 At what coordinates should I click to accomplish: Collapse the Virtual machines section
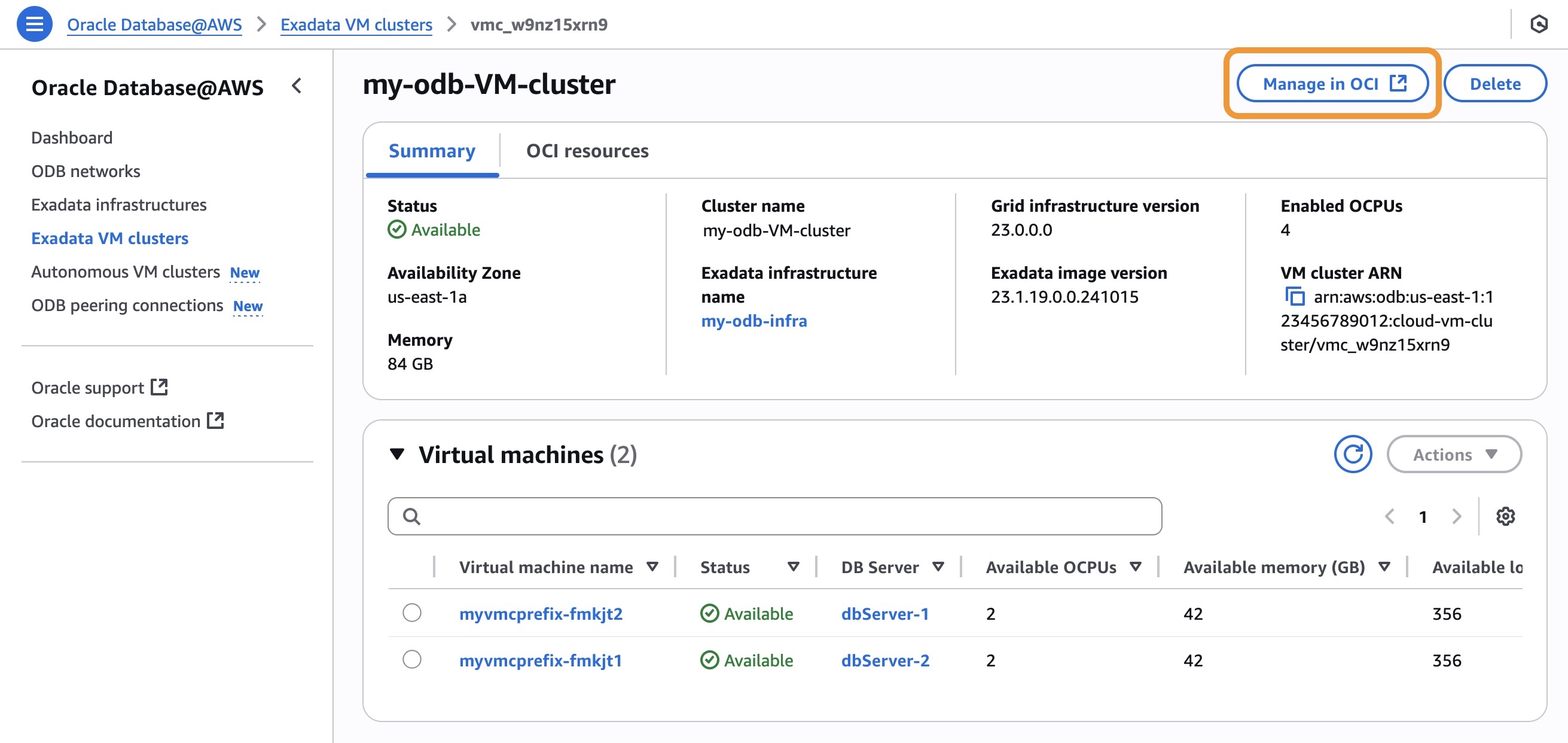(397, 454)
